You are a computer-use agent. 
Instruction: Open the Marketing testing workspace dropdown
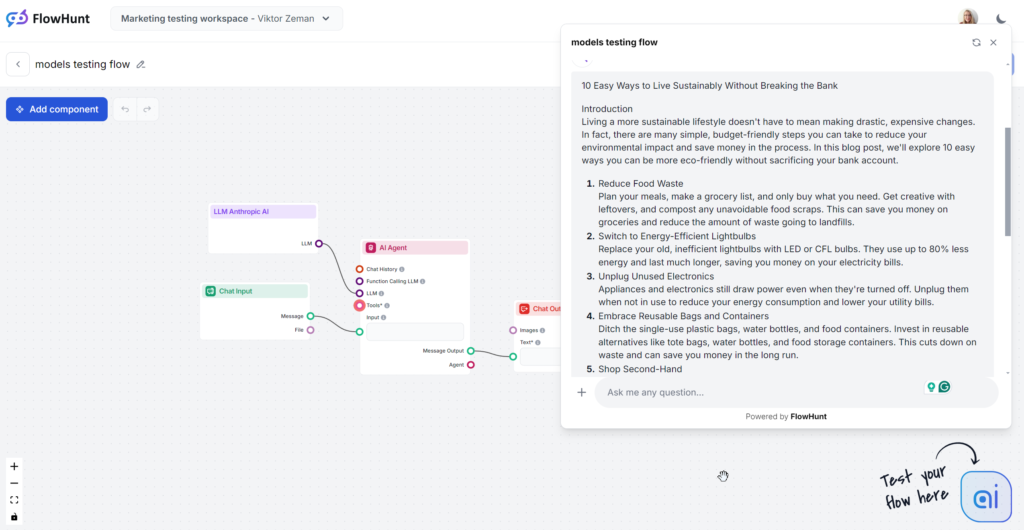226,19
